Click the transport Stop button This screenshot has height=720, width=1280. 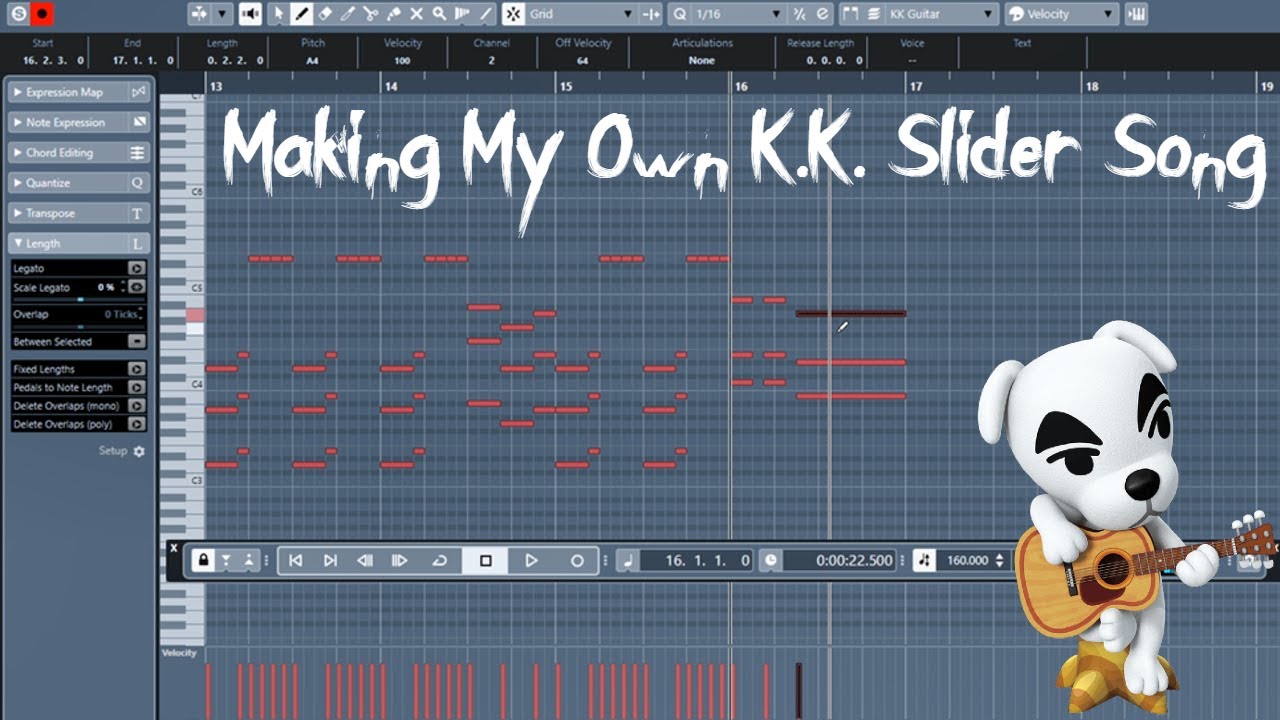point(485,560)
